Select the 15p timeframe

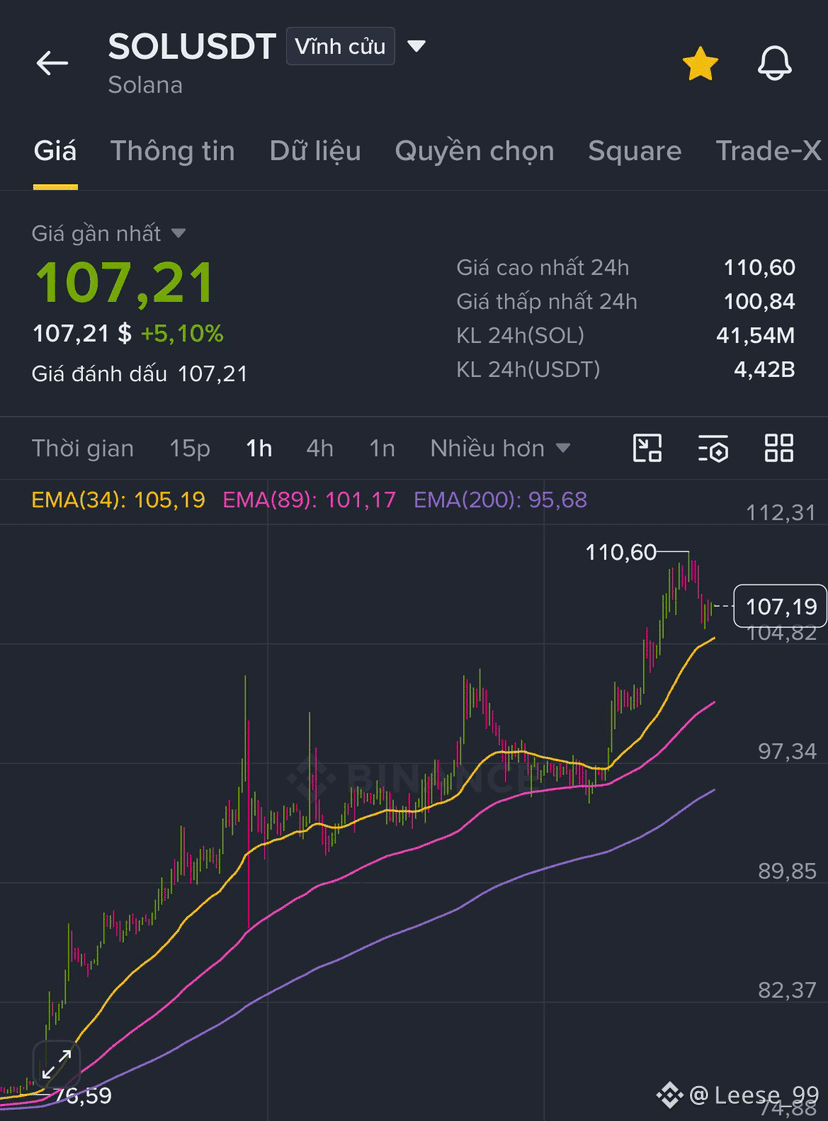coord(189,448)
